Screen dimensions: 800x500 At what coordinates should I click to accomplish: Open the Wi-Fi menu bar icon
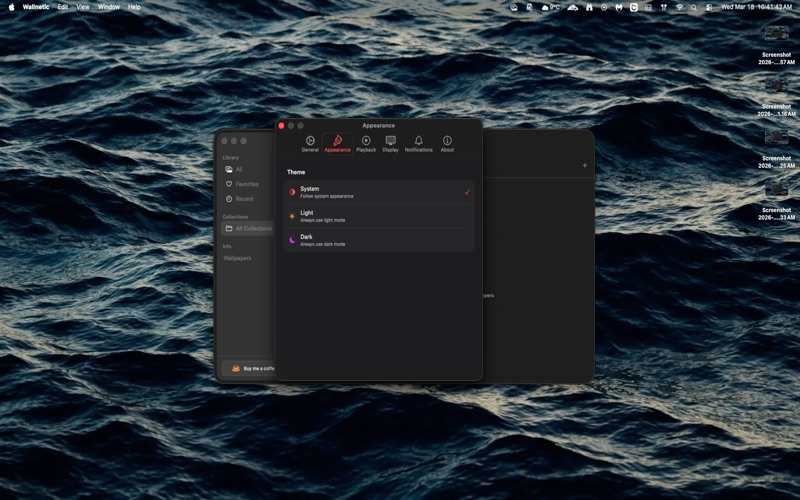click(x=679, y=7)
